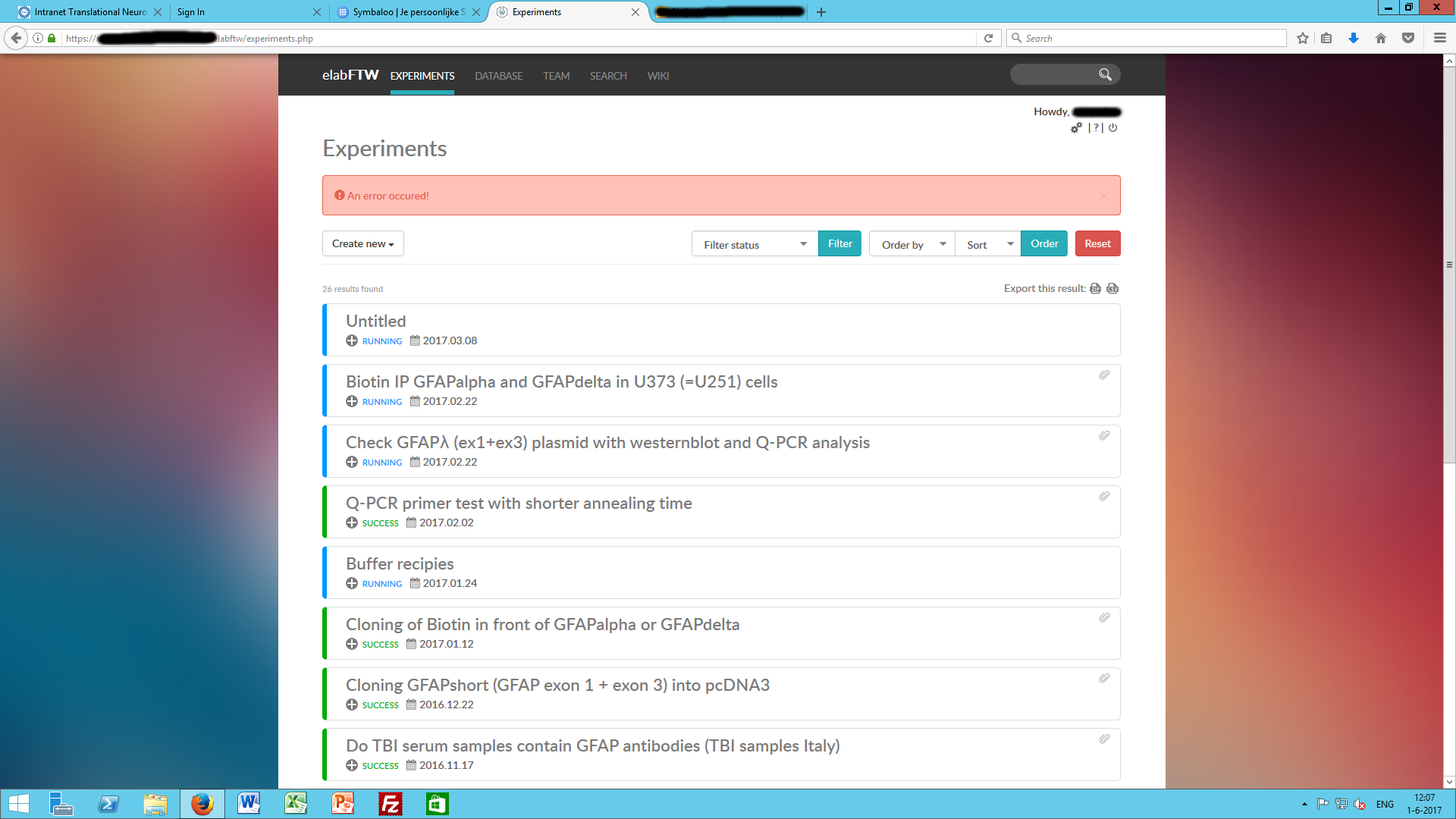
Task: Reset the experiment list ordering
Action: pyautogui.click(x=1097, y=243)
